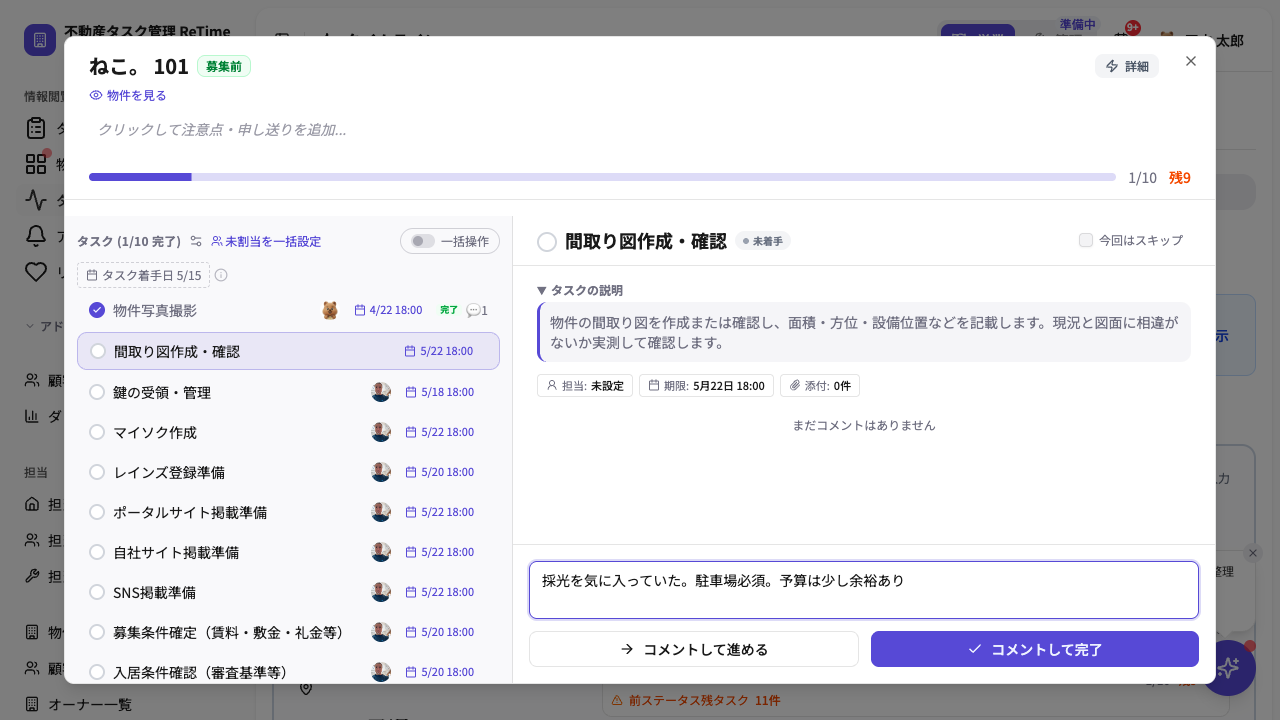Check the マイソク作成 circle
Viewport: 1280px width, 720px height.
97,432
